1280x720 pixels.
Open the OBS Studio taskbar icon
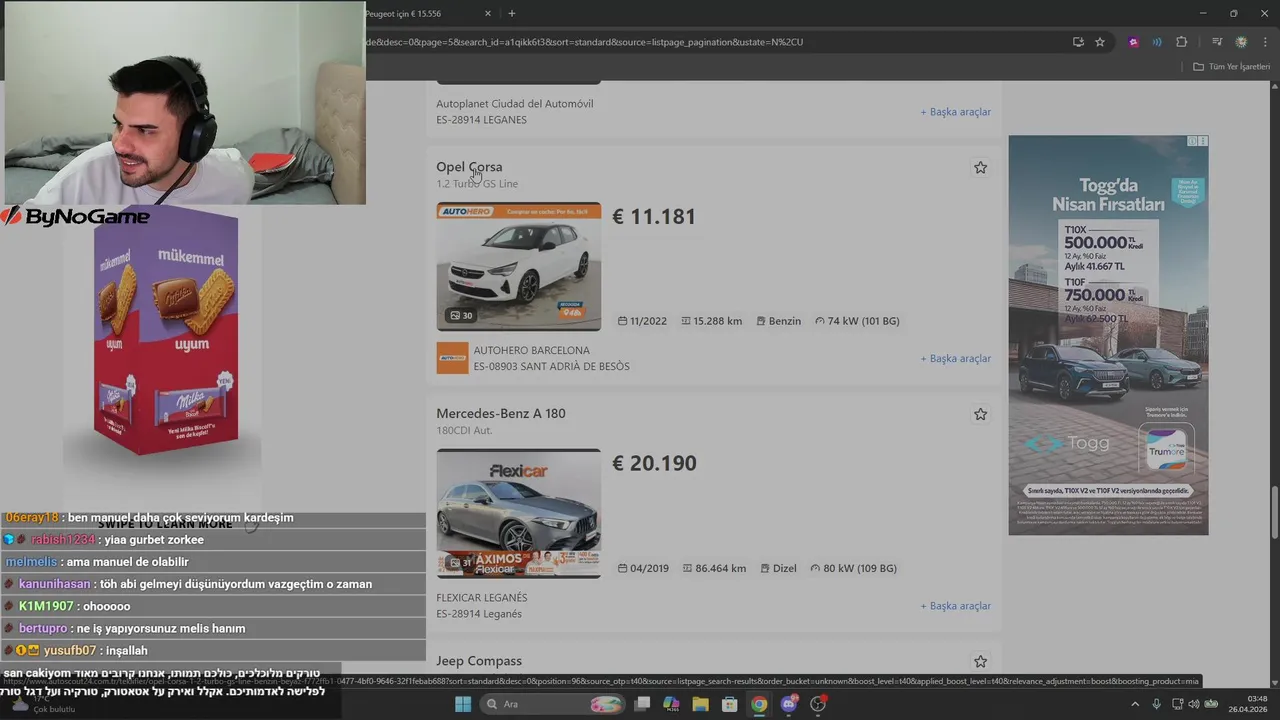tap(818, 705)
